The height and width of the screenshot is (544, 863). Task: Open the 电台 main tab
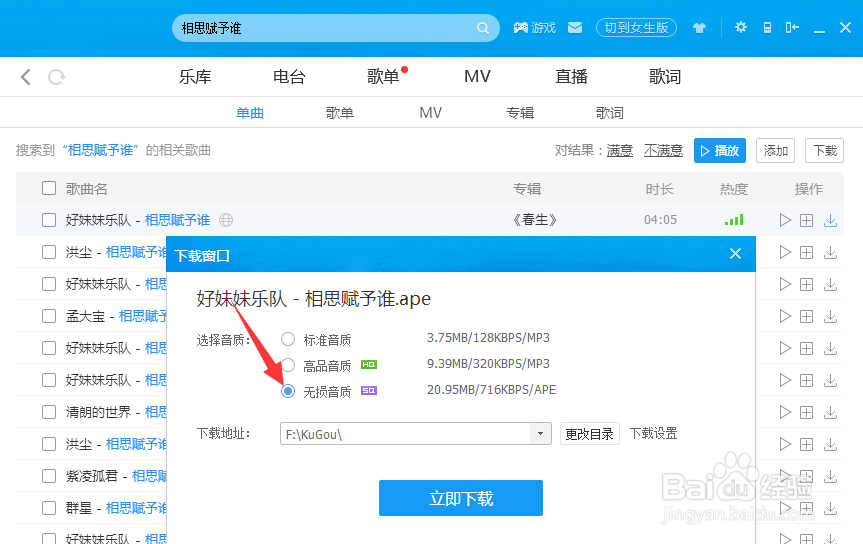click(289, 77)
